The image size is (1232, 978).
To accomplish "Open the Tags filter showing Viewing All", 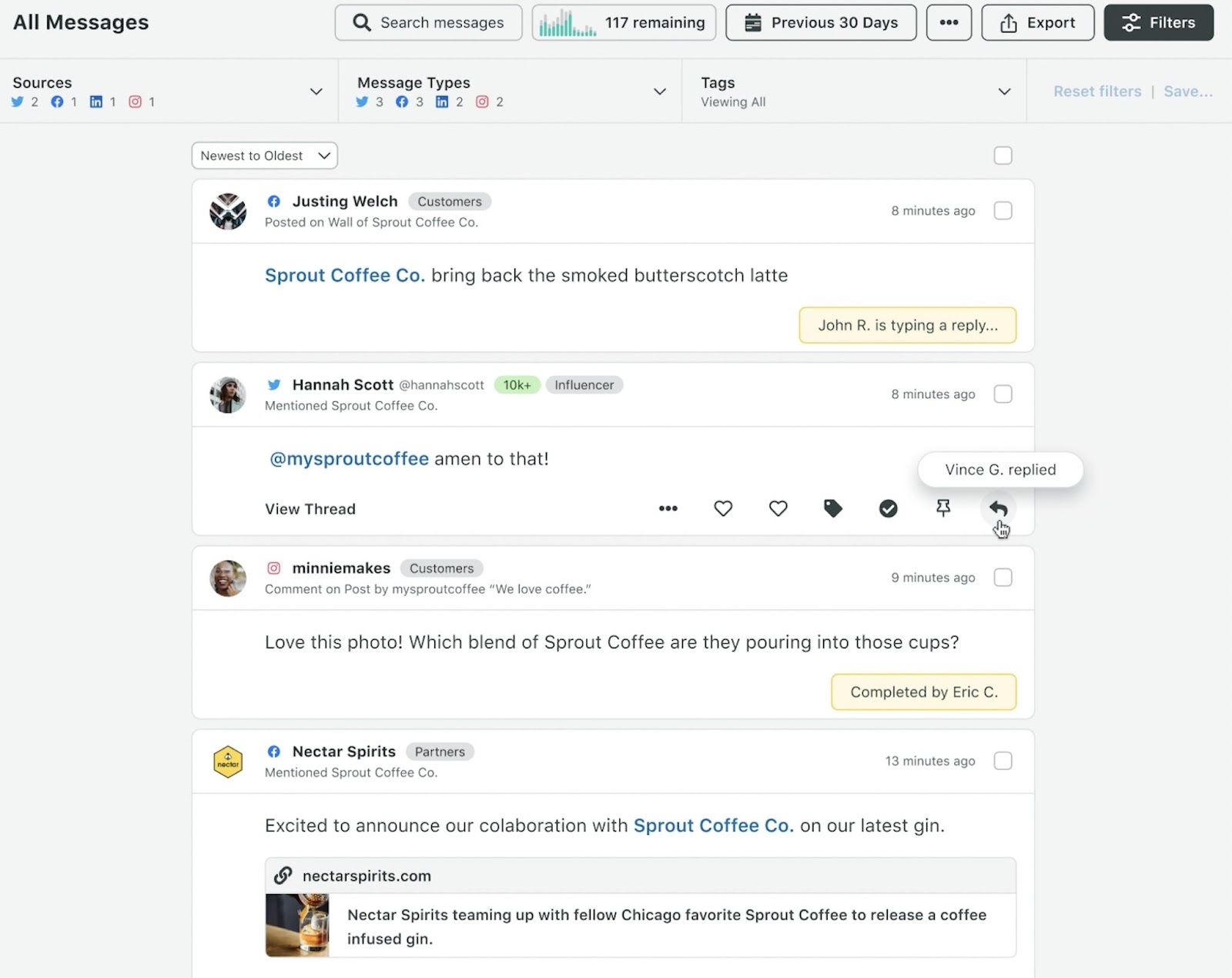I will click(x=1003, y=91).
